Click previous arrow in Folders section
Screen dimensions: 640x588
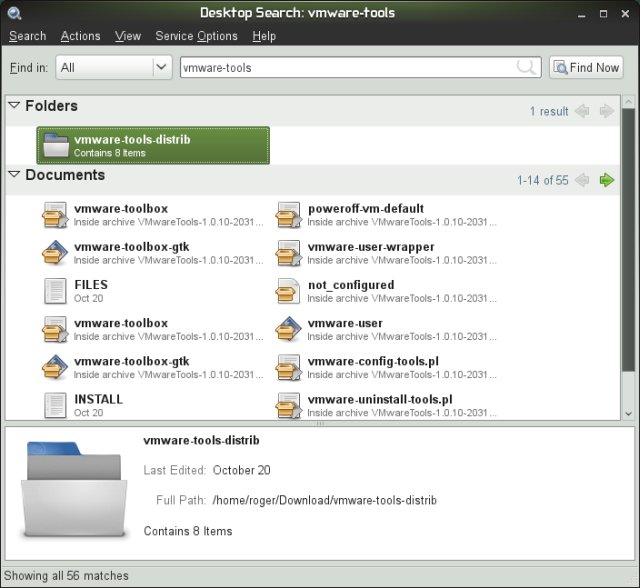coord(582,111)
